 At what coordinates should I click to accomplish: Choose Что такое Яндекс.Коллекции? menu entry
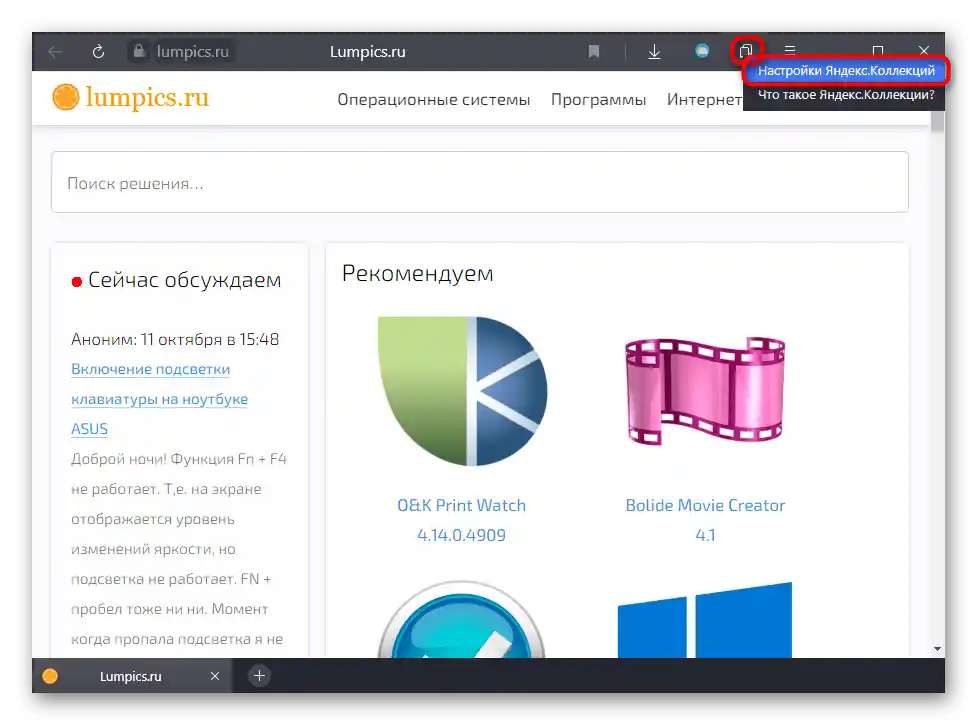pyautogui.click(x=845, y=94)
